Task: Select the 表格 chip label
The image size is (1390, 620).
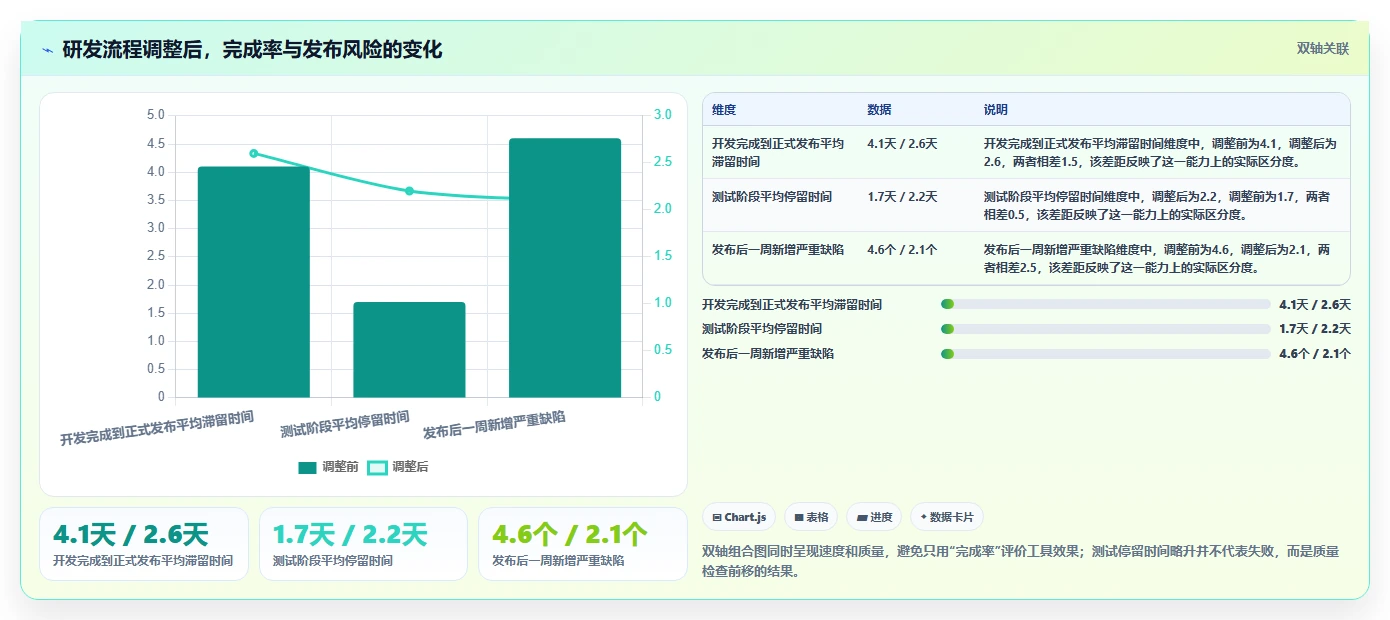Action: [x=817, y=517]
